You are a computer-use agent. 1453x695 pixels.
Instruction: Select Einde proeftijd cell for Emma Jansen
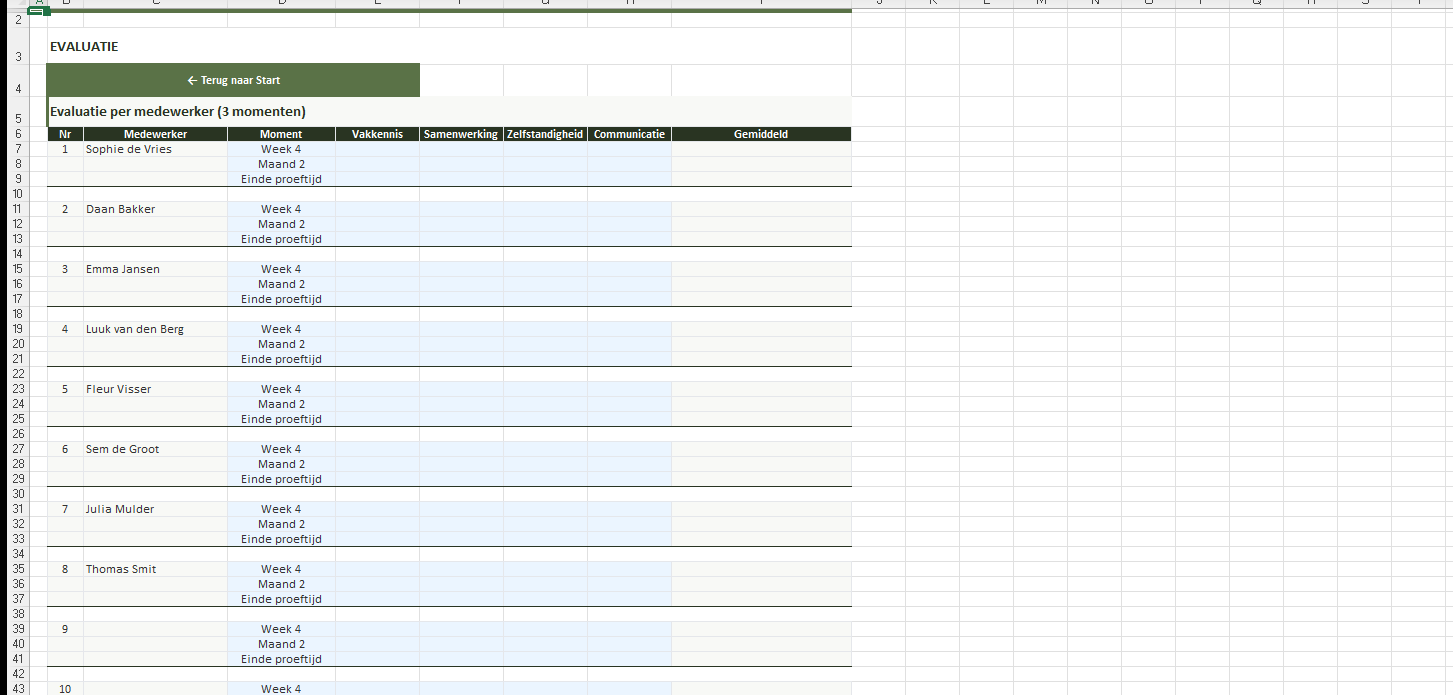coord(281,299)
